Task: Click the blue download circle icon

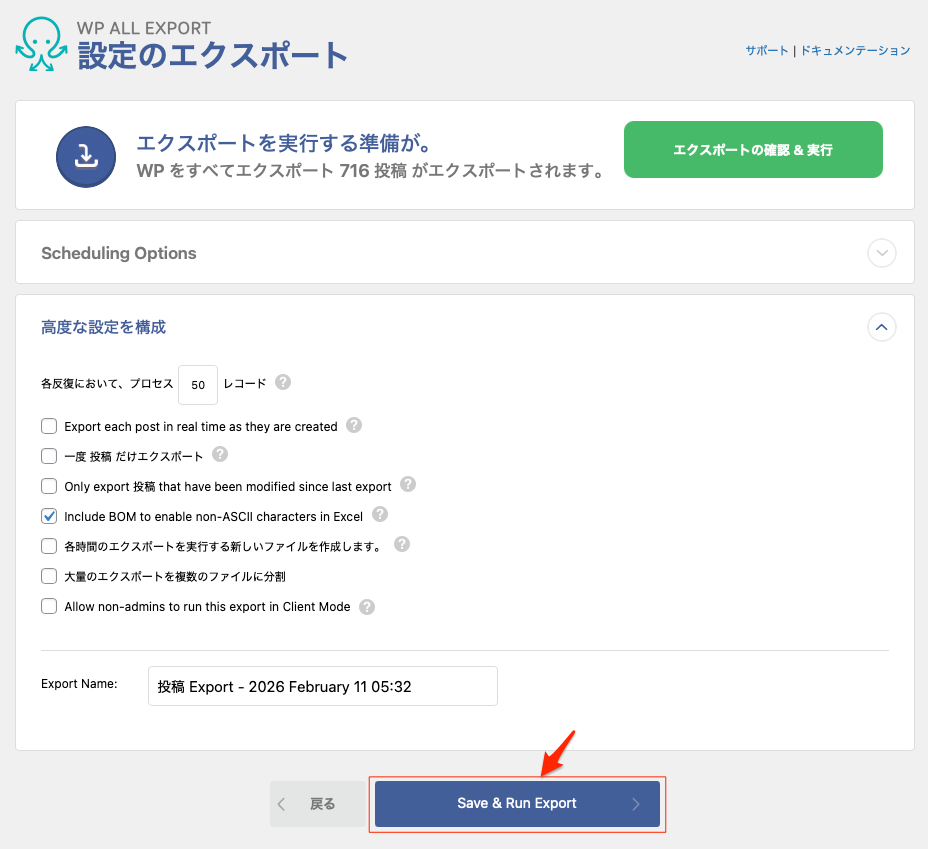Action: pyautogui.click(x=87, y=156)
